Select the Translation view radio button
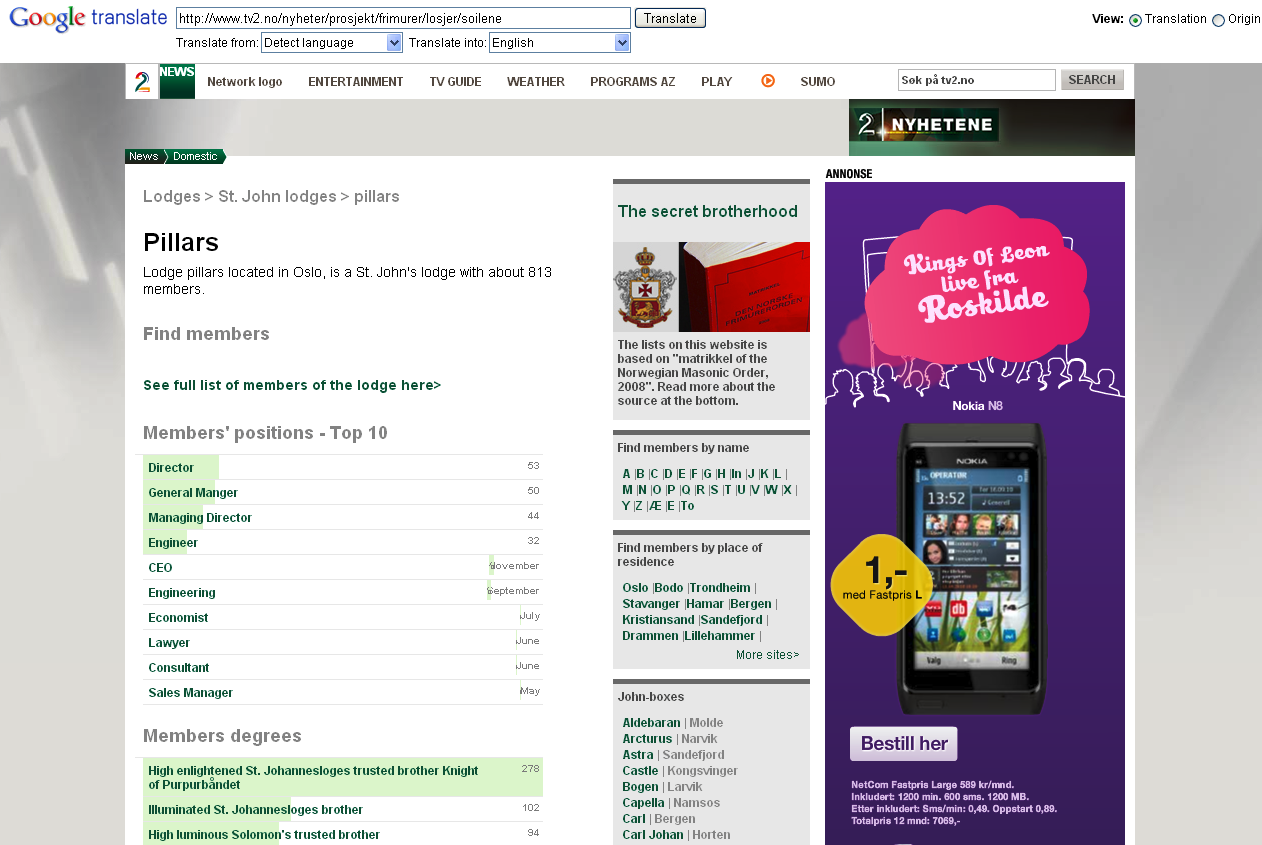The width and height of the screenshot is (1262, 845). click(x=1135, y=20)
